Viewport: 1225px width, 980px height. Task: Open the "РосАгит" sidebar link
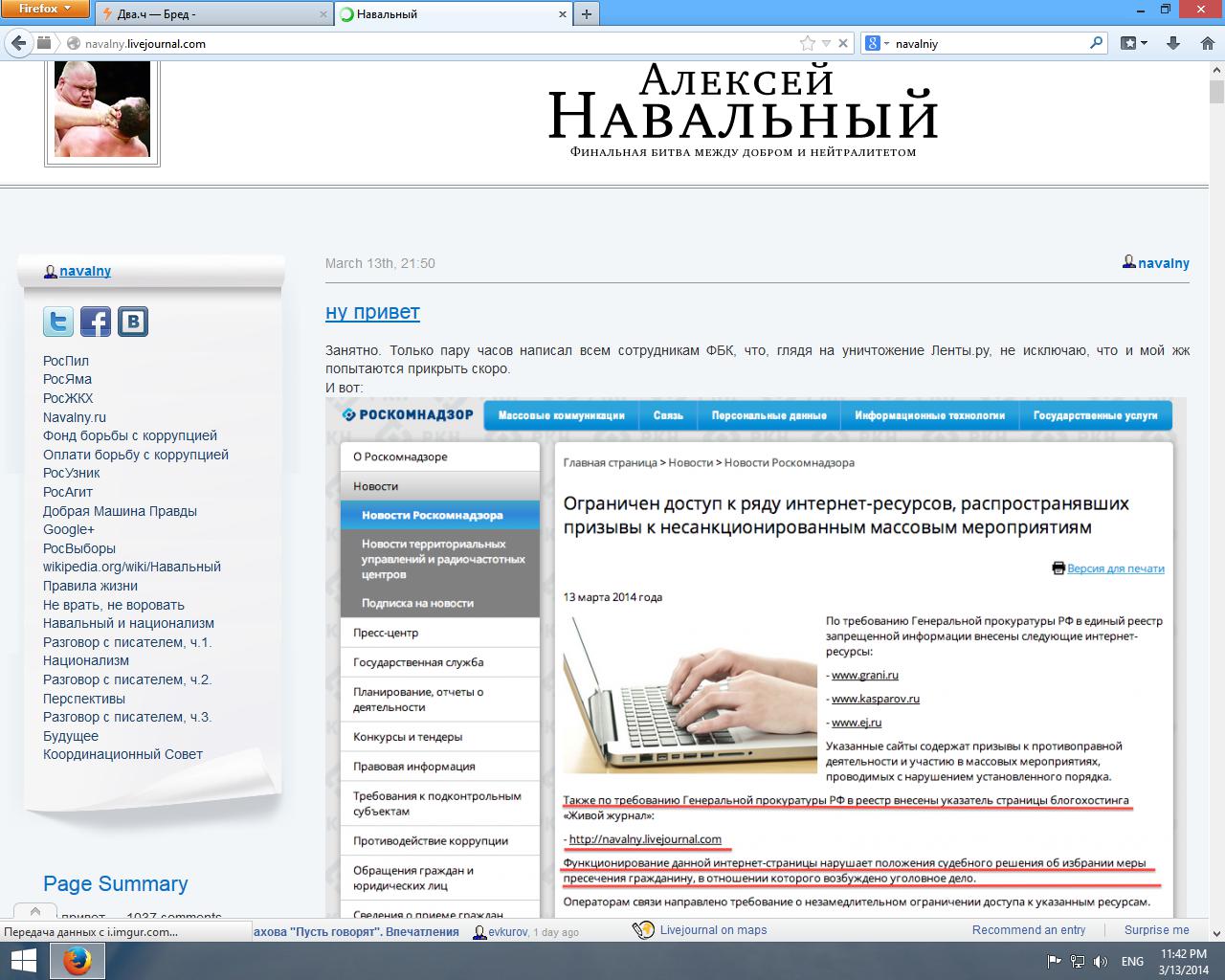[x=68, y=492]
